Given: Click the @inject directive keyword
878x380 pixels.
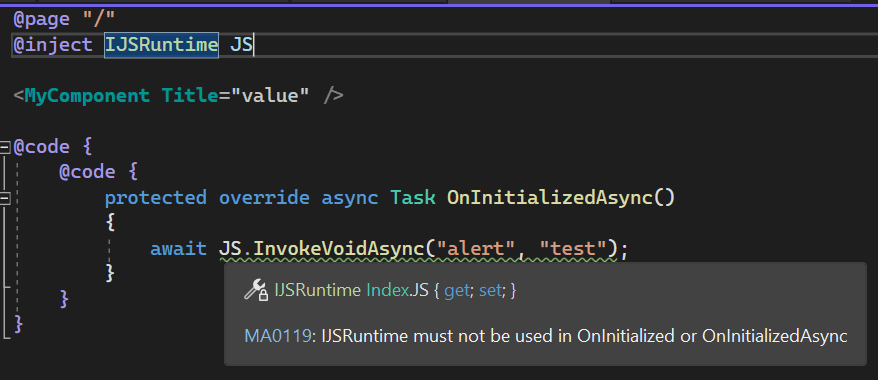Looking at the screenshot, I should coord(53,45).
